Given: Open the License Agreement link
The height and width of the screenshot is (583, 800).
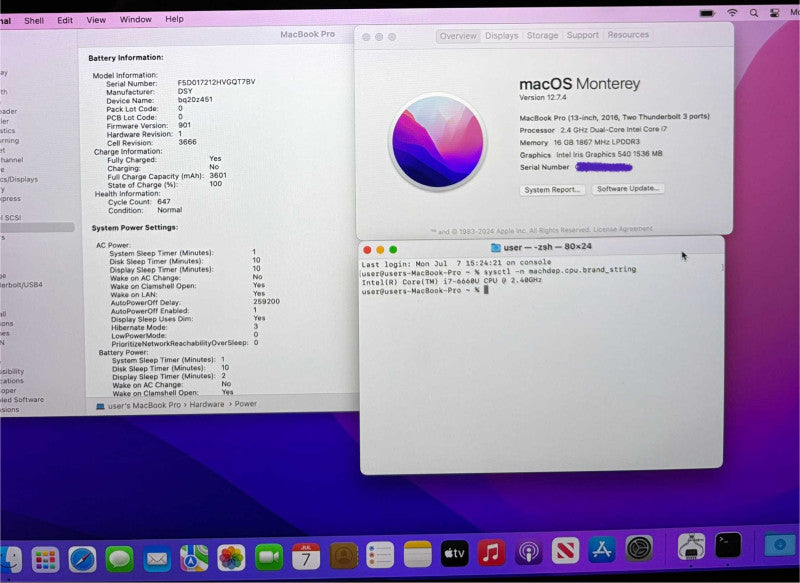Looking at the screenshot, I should coord(622,229).
